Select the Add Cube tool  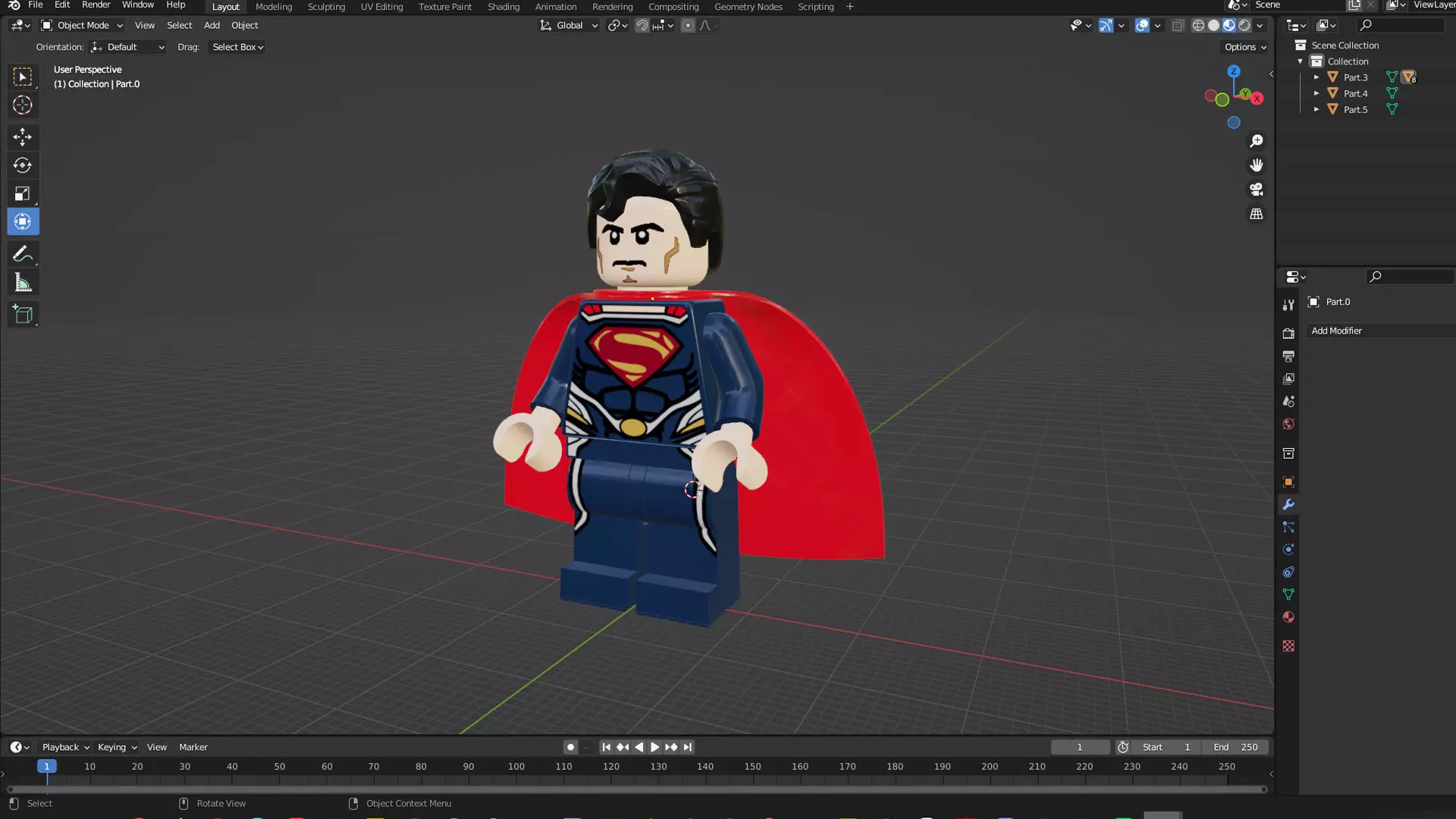pyautogui.click(x=23, y=315)
